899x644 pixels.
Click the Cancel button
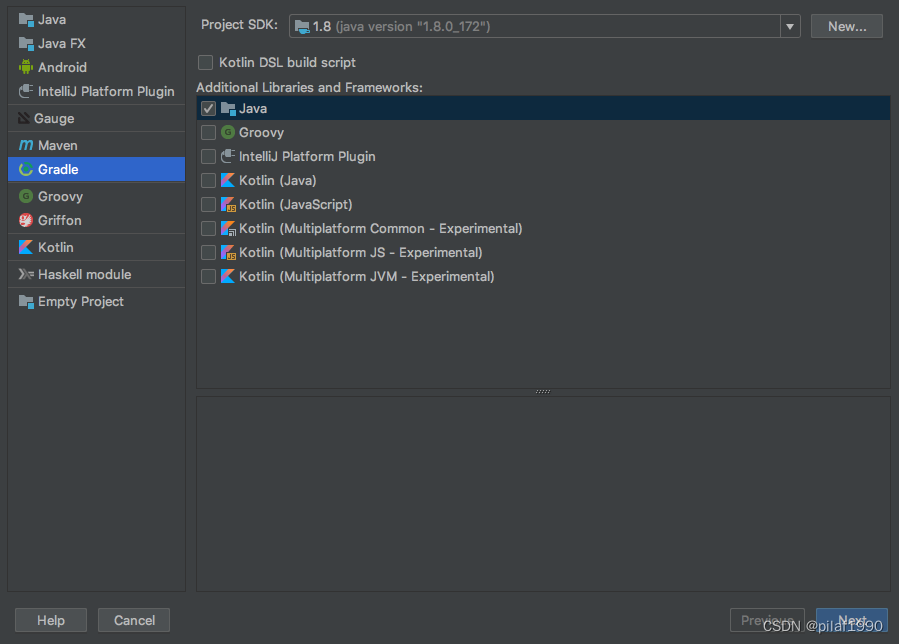tap(134, 620)
